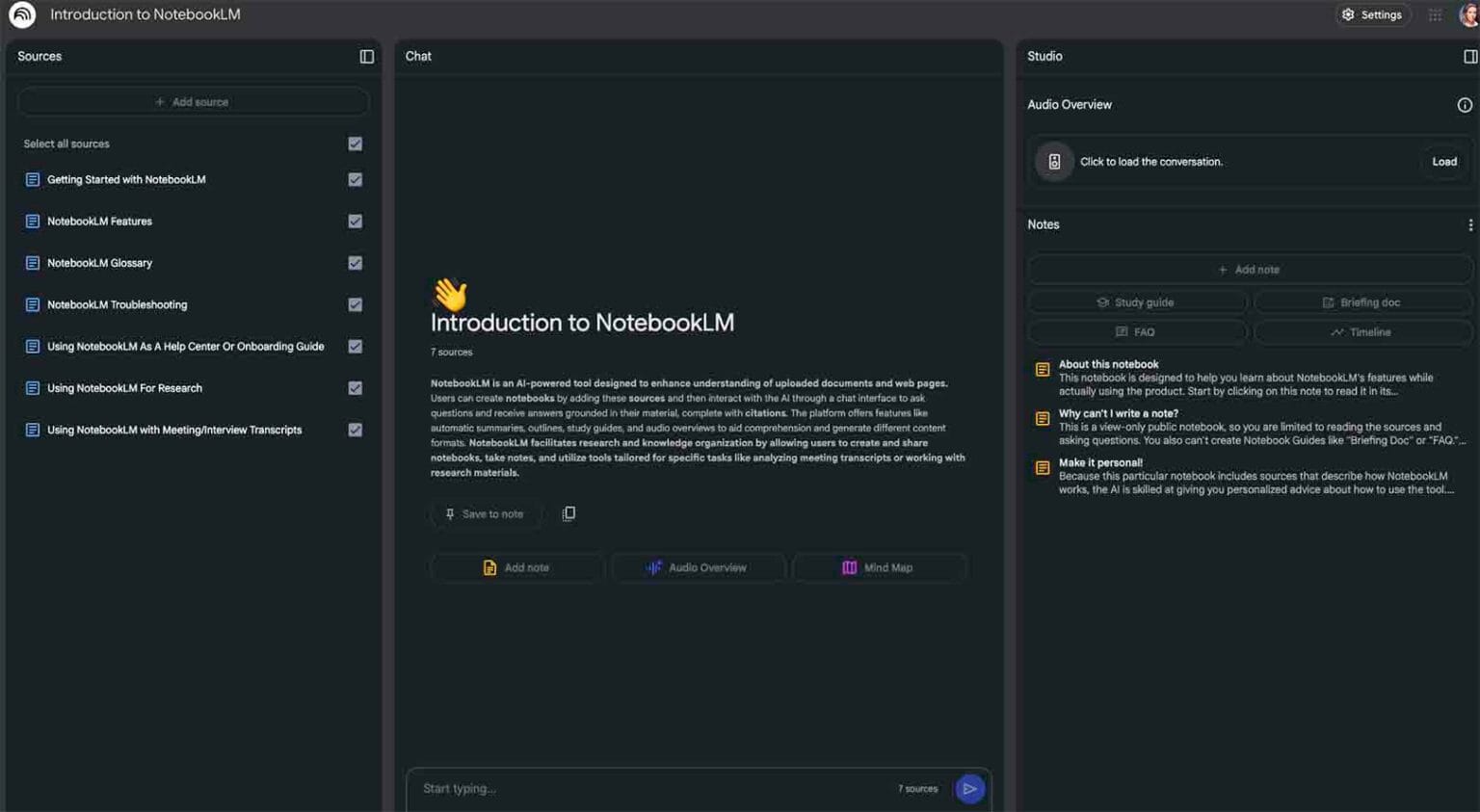Click Add note in the Studio panel
This screenshot has width=1480, height=812.
click(x=1250, y=270)
